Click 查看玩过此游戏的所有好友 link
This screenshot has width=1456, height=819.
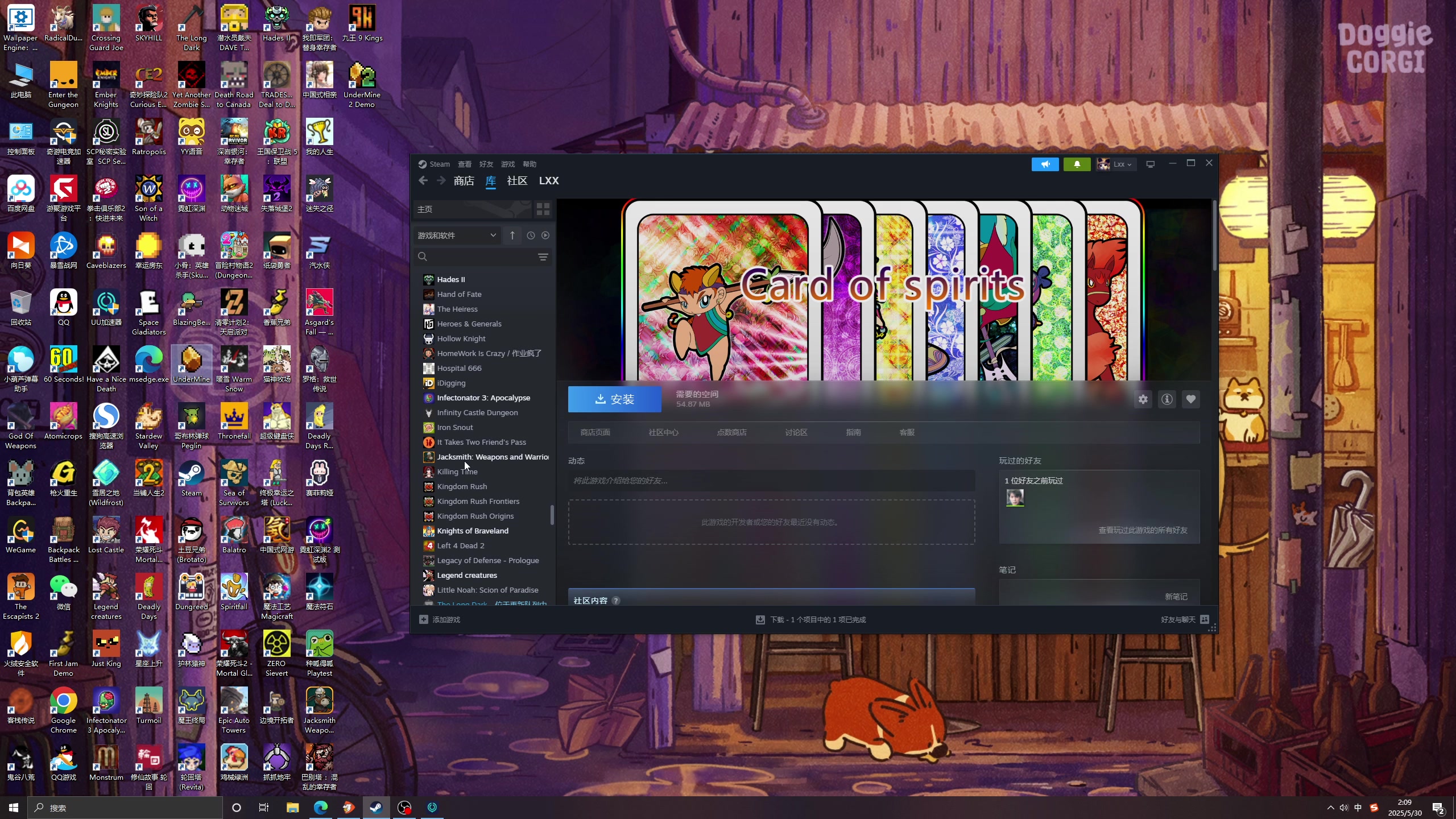pyautogui.click(x=1143, y=530)
